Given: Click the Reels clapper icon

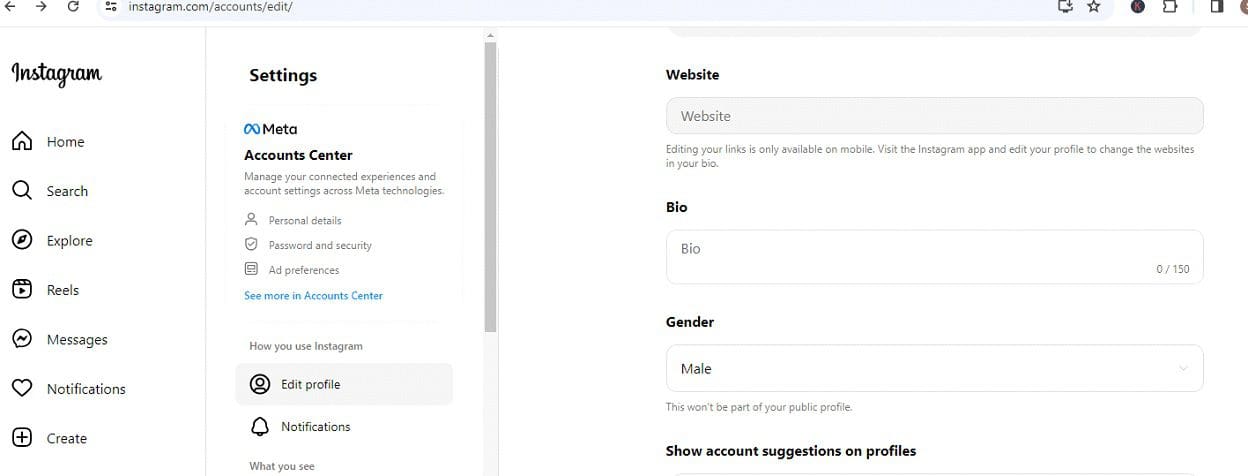Looking at the screenshot, I should tap(22, 289).
